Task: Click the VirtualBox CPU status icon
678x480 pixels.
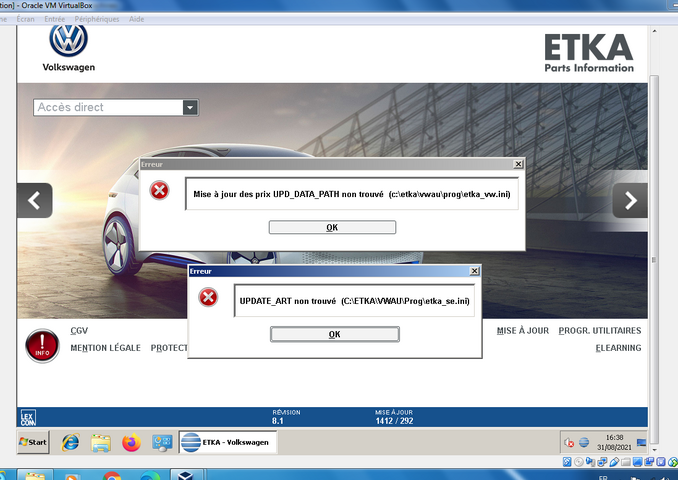Action: (x=661, y=462)
